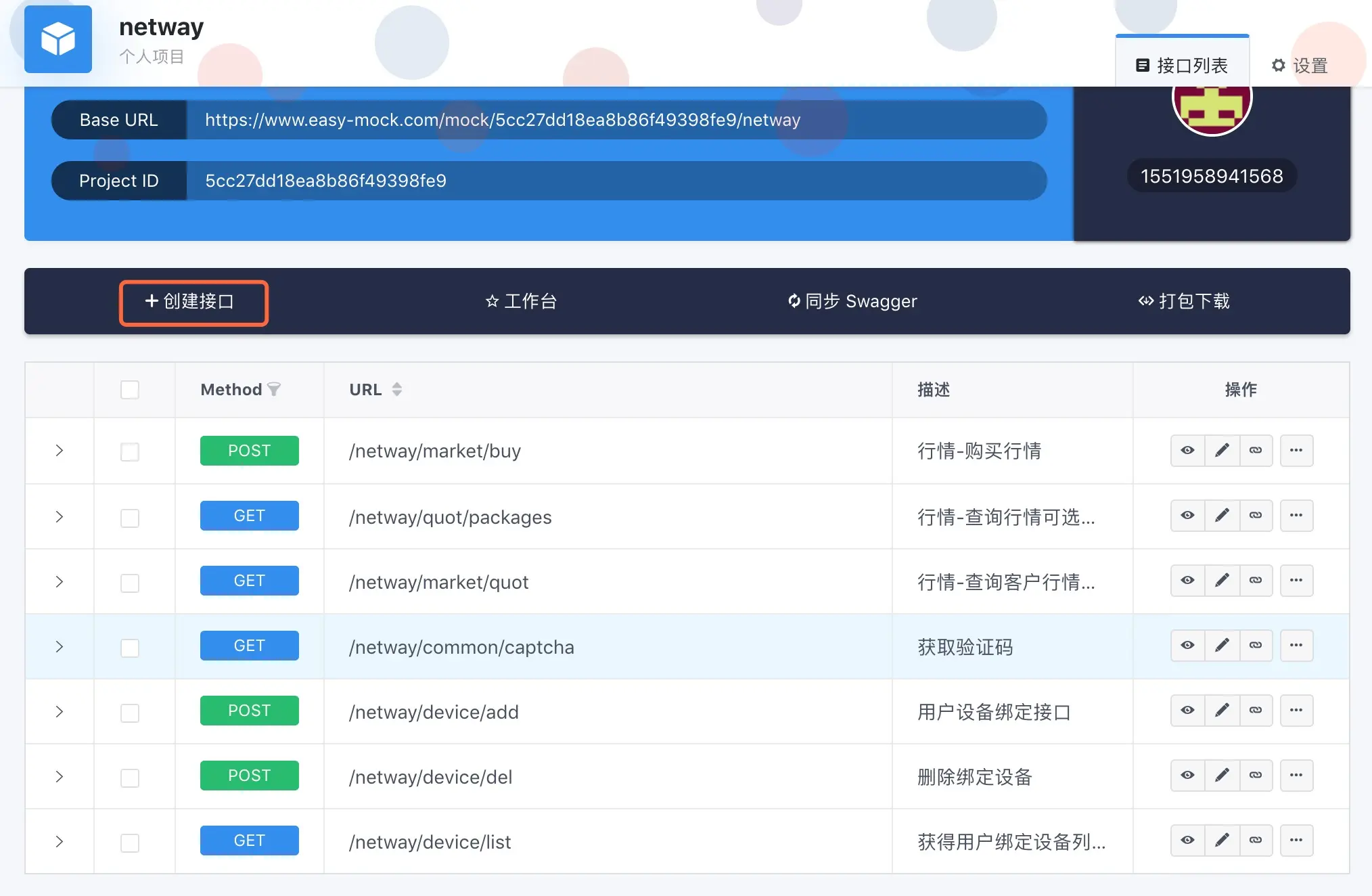Click 同步 Swagger button
1372x896 pixels.
pyautogui.click(x=852, y=302)
